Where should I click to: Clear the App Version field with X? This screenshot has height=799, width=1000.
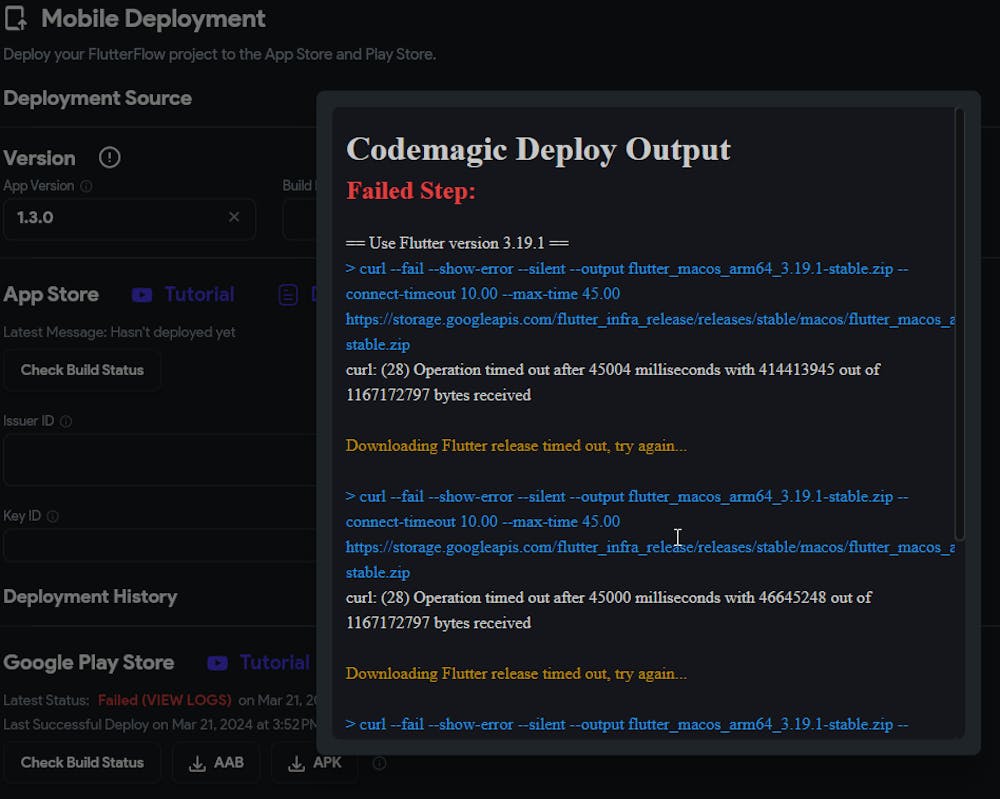pyautogui.click(x=234, y=217)
